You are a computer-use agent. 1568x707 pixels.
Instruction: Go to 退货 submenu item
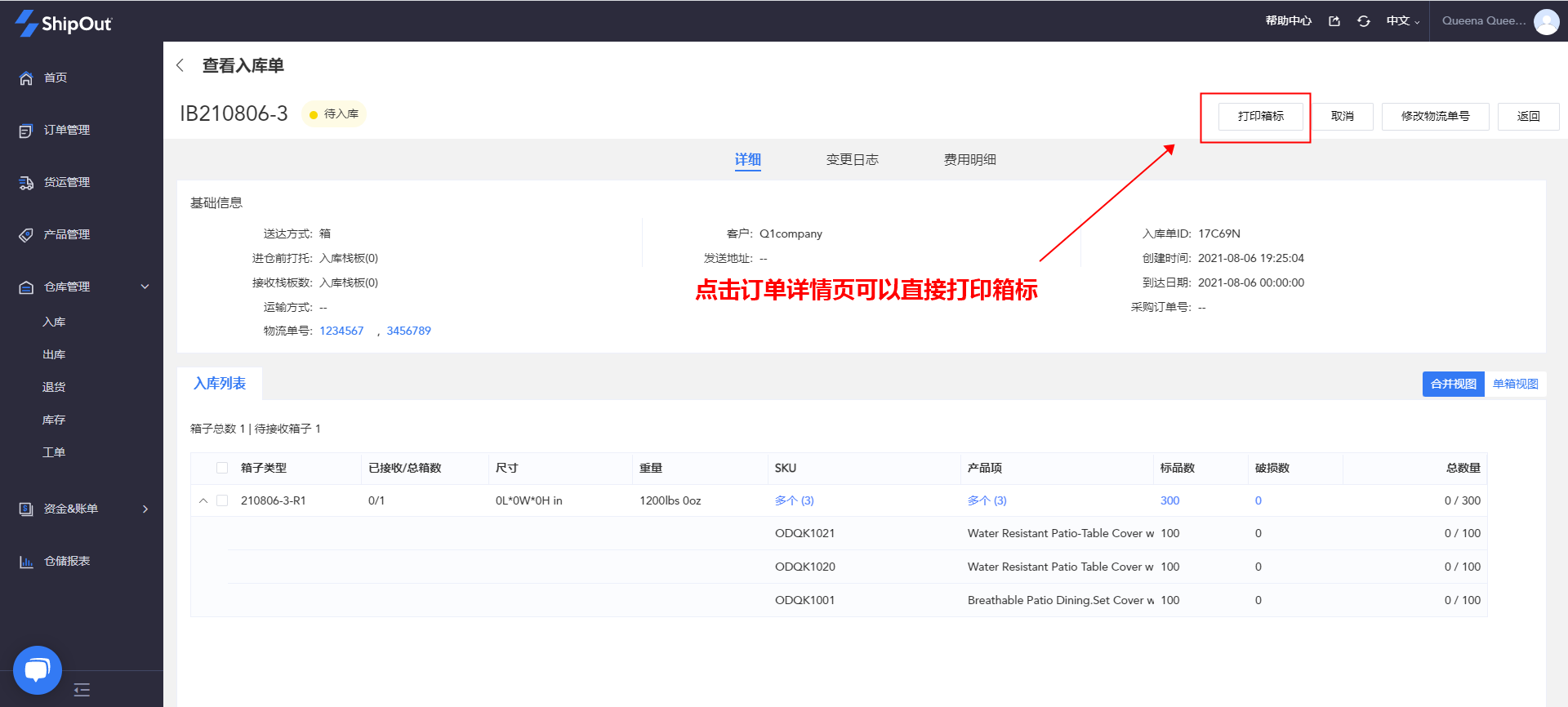[x=54, y=388]
